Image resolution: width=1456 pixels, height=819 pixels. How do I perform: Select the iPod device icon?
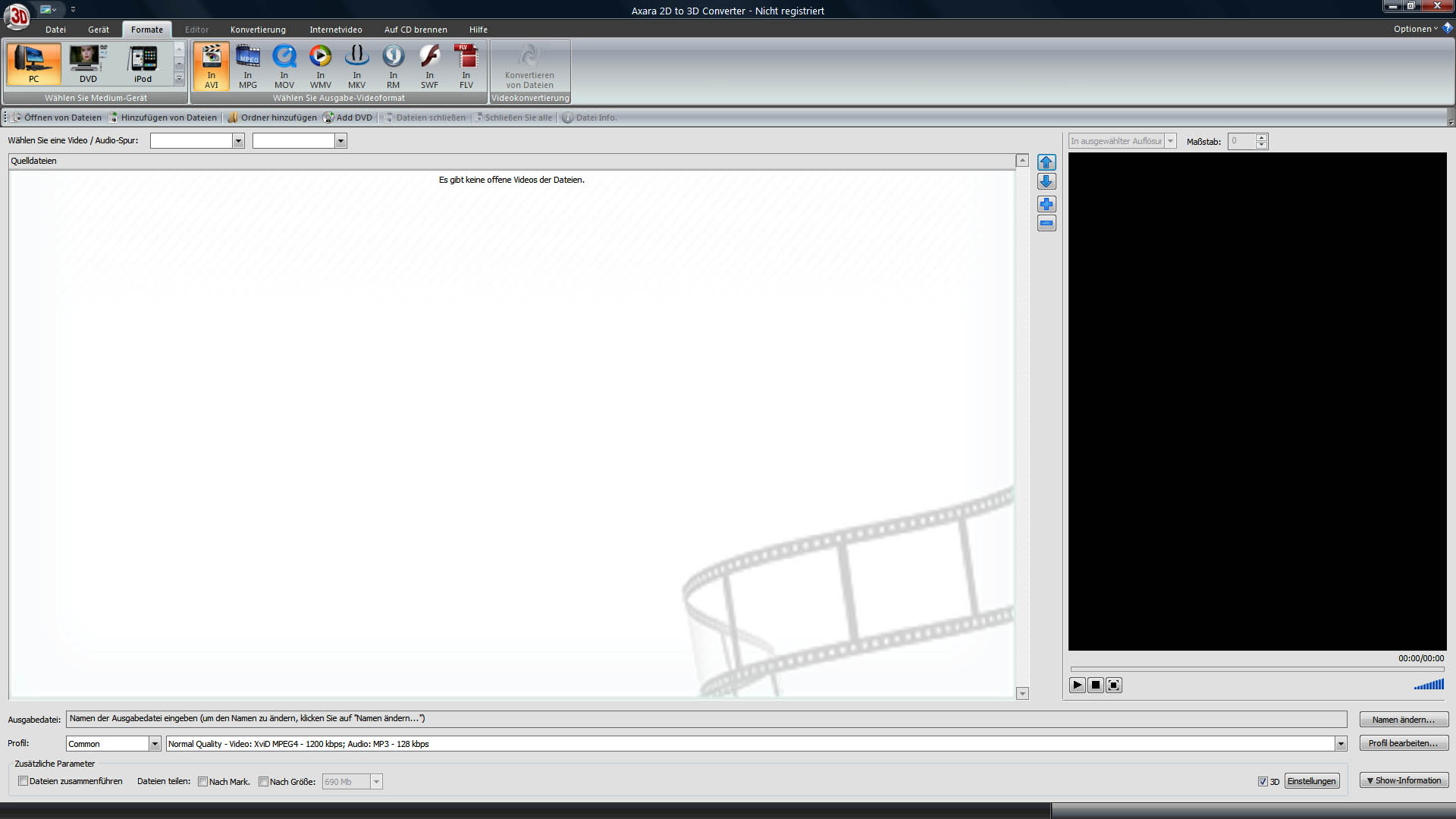(143, 64)
